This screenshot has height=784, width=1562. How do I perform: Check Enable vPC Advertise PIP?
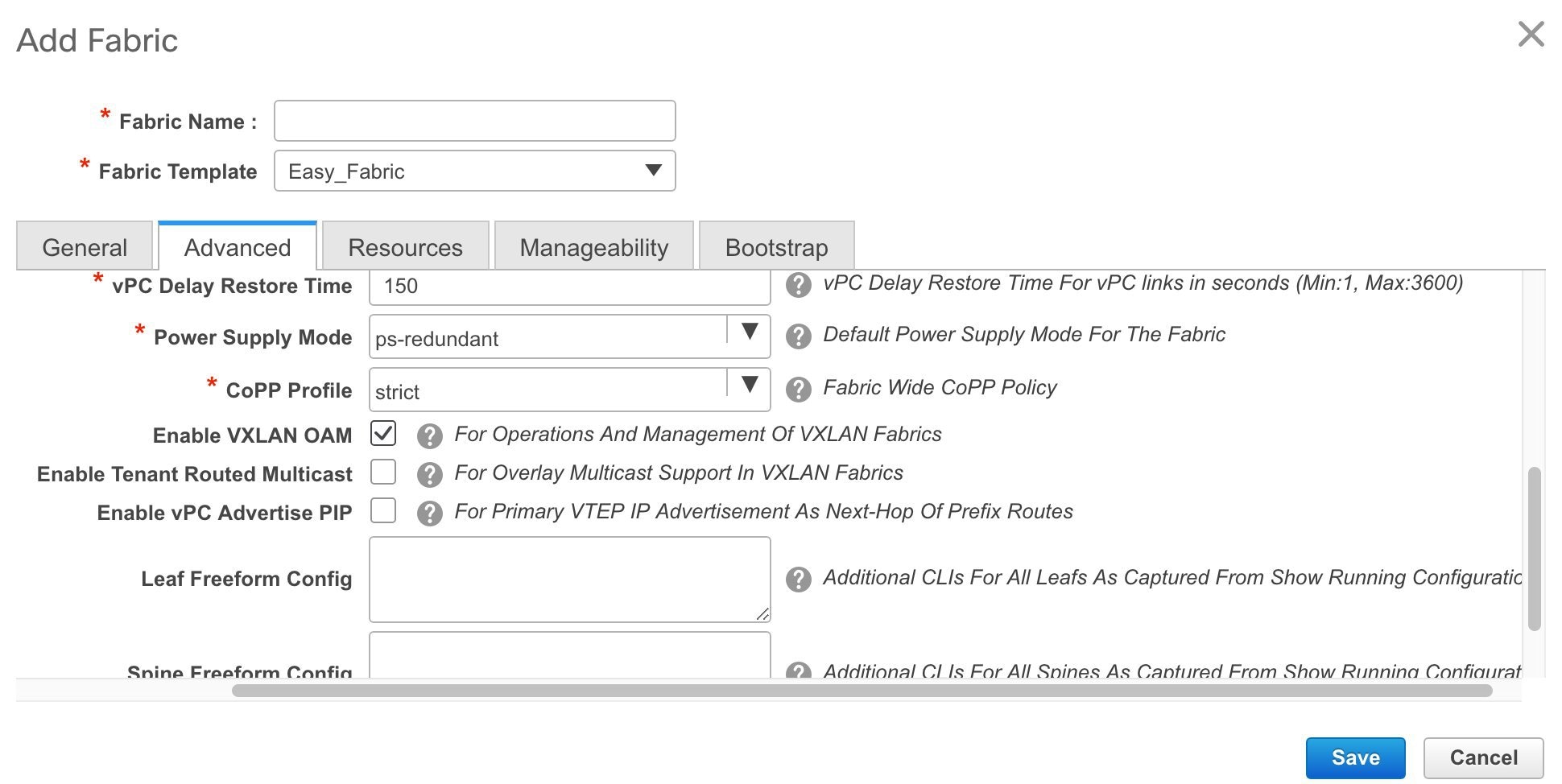383,510
